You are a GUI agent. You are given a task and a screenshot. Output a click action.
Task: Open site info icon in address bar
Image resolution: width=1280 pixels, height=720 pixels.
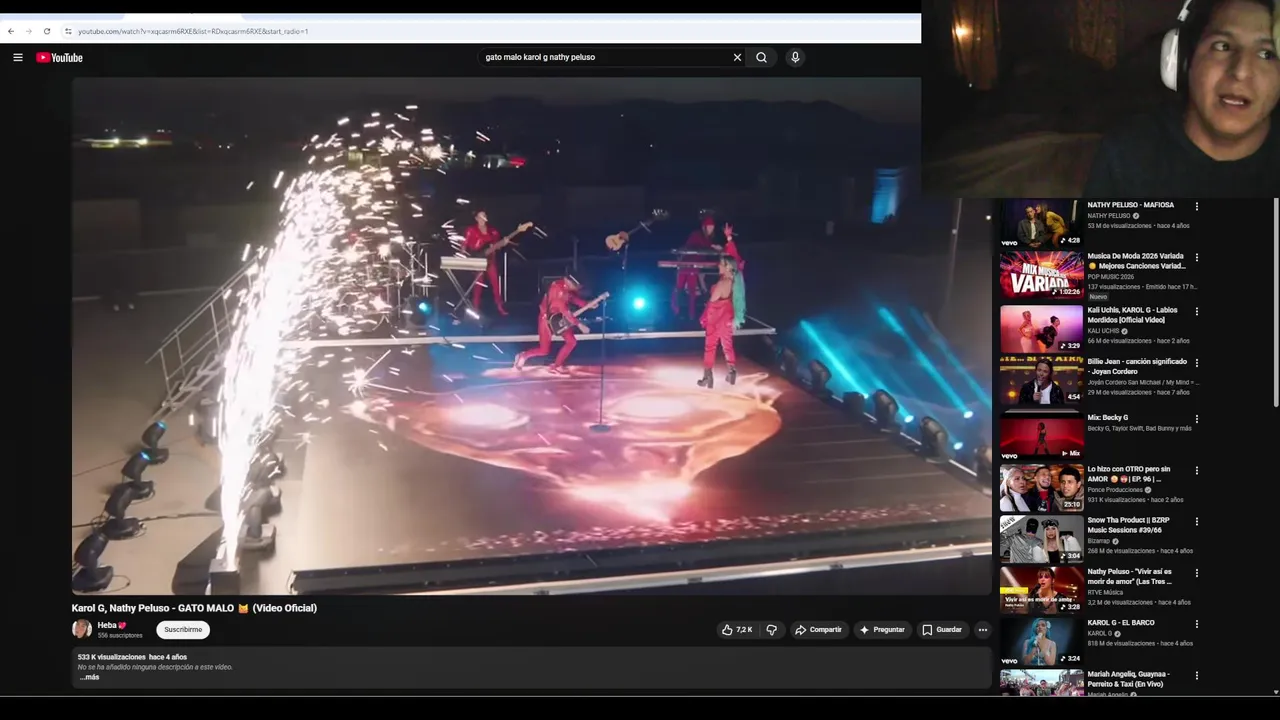pyautogui.click(x=68, y=31)
